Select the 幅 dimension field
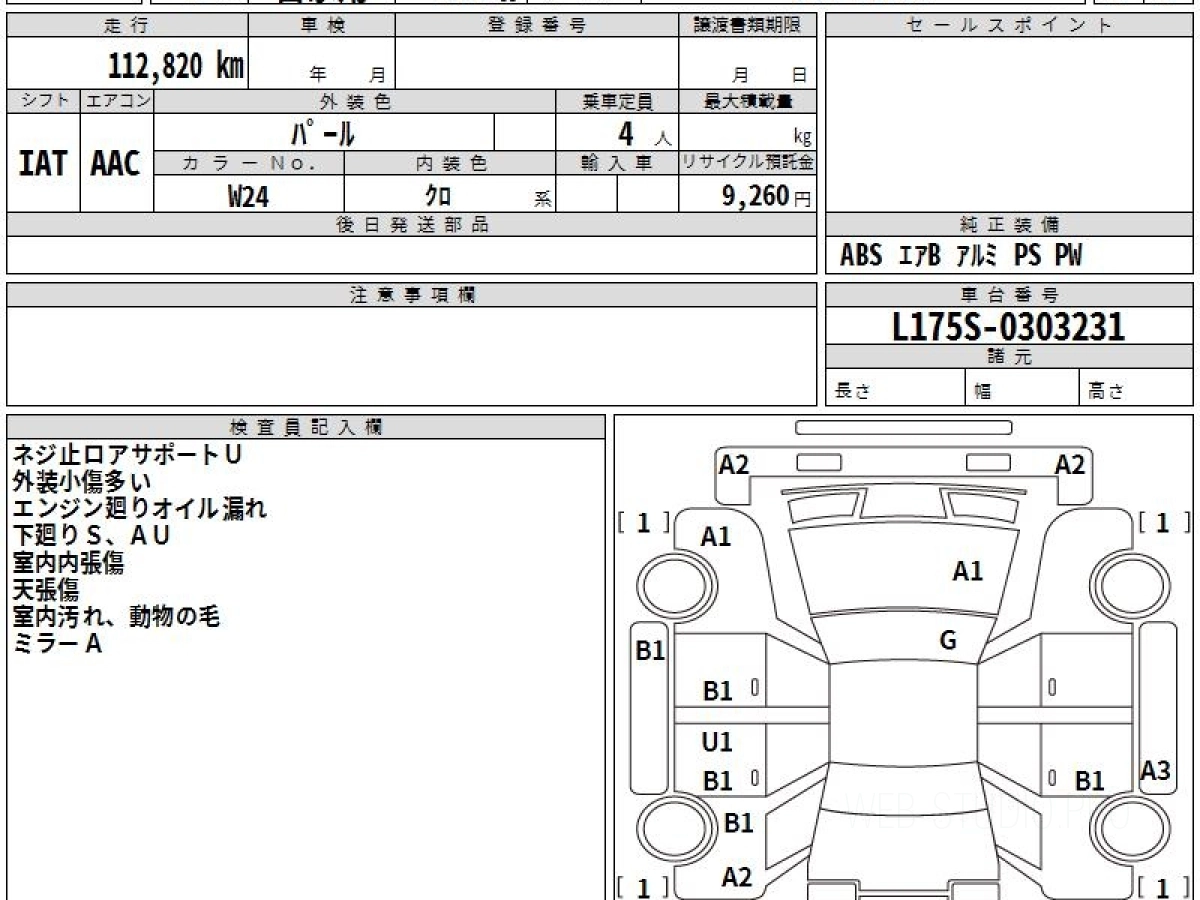 tap(1022, 389)
